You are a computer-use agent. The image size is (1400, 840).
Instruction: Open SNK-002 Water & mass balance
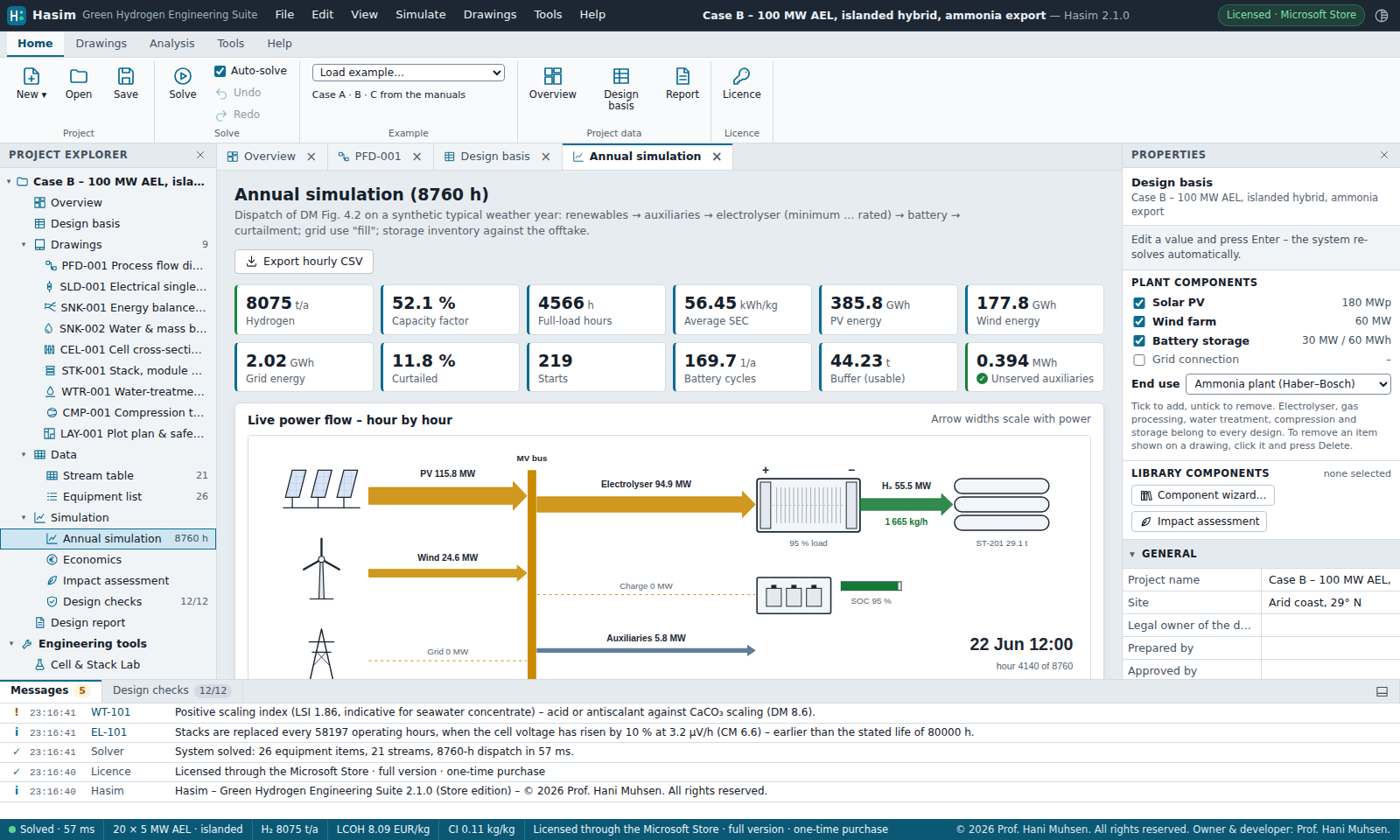point(125,329)
